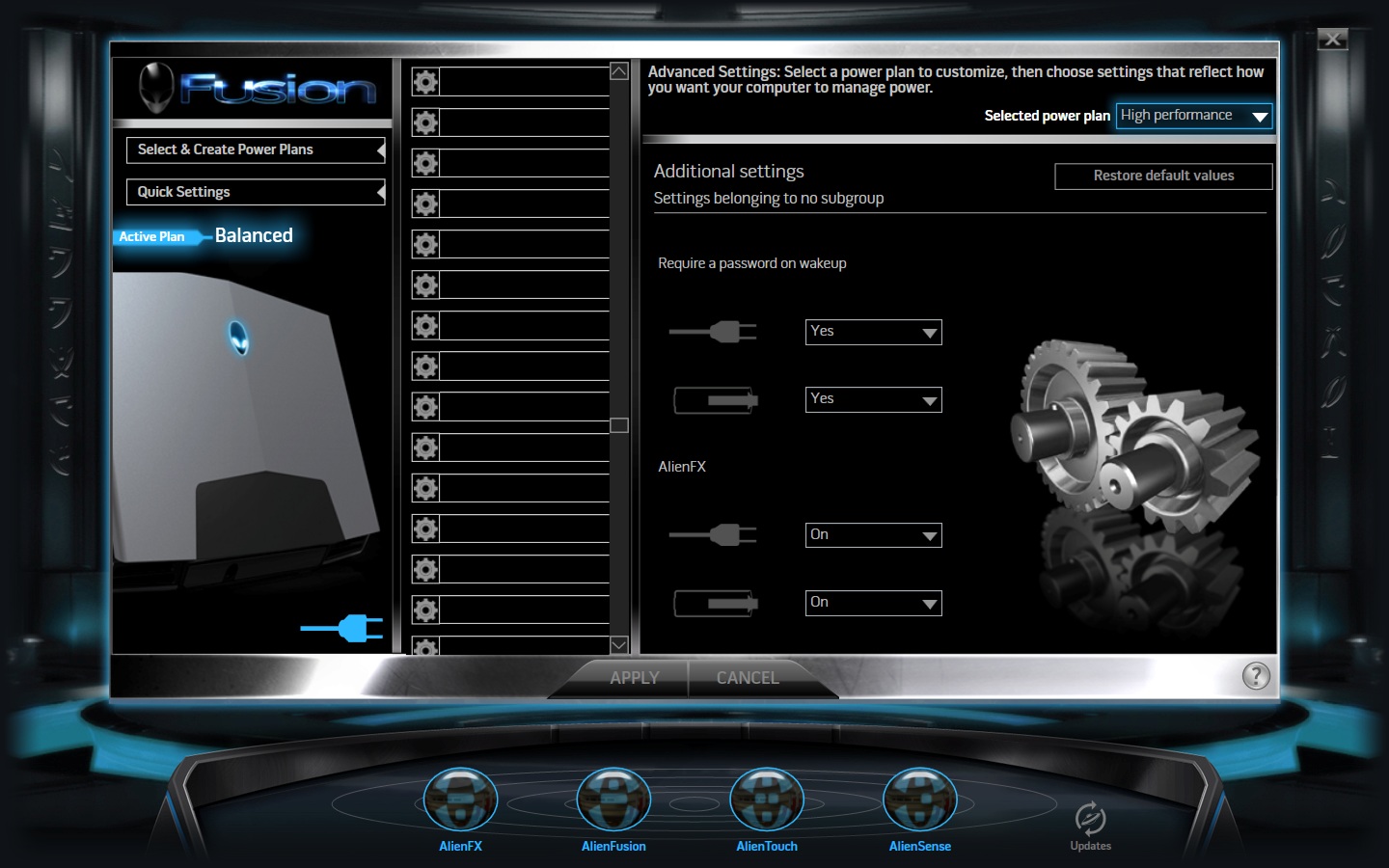The width and height of the screenshot is (1389, 868).
Task: Open the plugged-in AlienFX On dropdown
Action: click(x=874, y=535)
